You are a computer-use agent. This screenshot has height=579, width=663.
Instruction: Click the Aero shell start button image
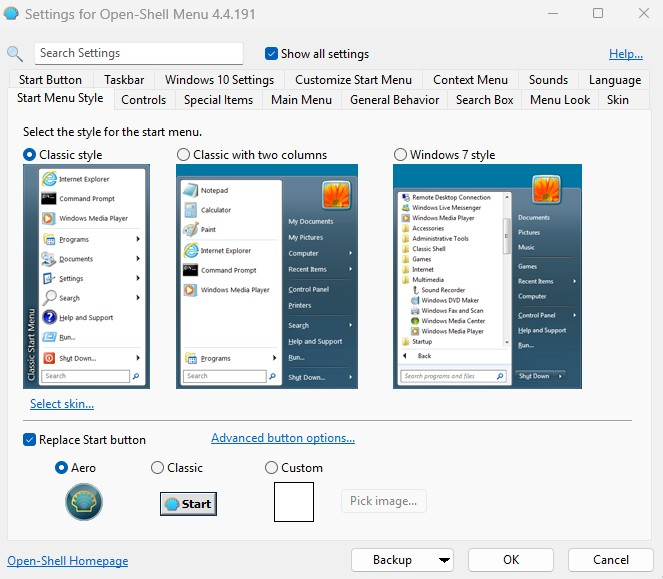(x=84, y=502)
